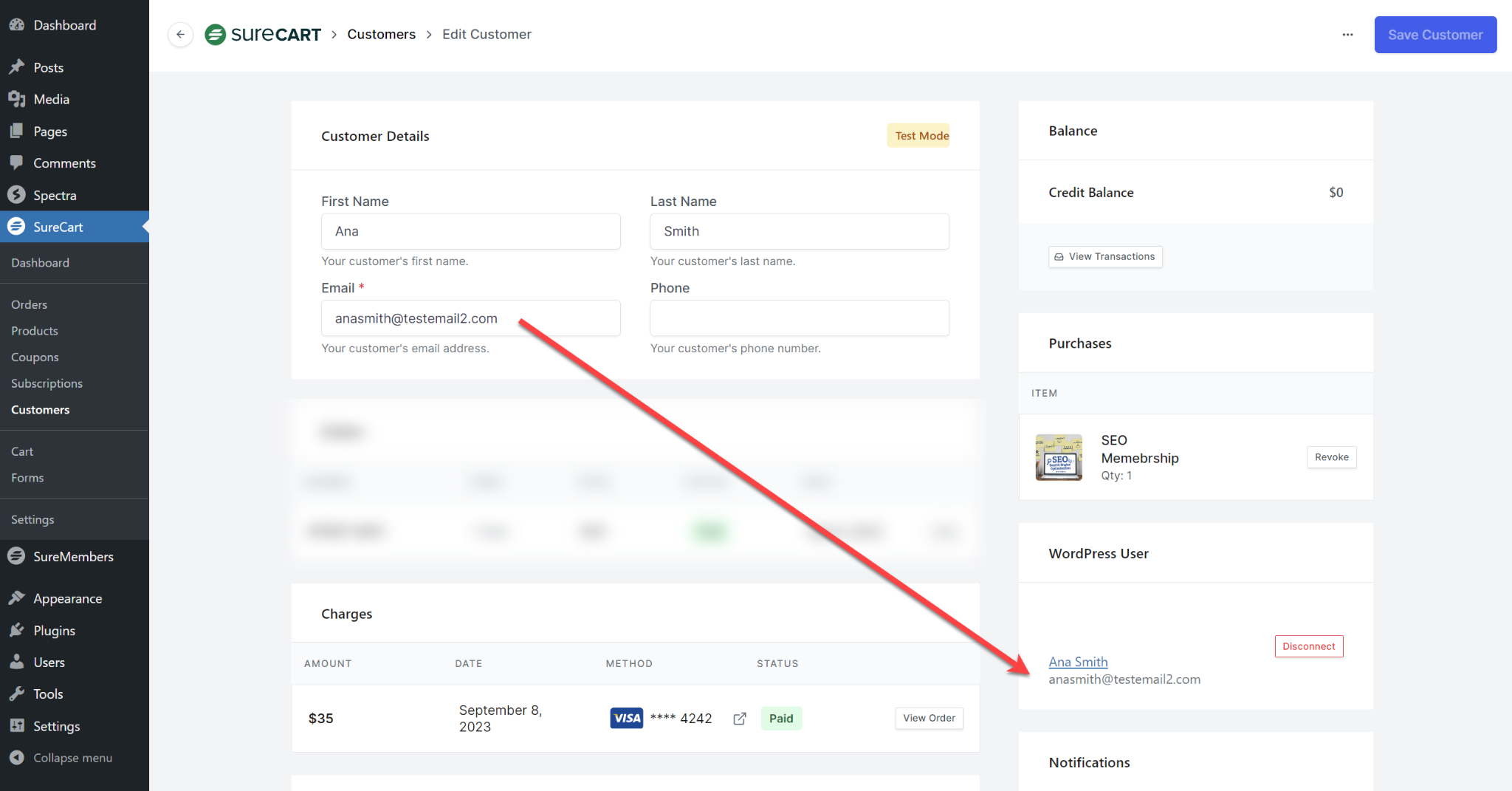Go to Subscriptions in the SureCart submenu

coord(47,383)
